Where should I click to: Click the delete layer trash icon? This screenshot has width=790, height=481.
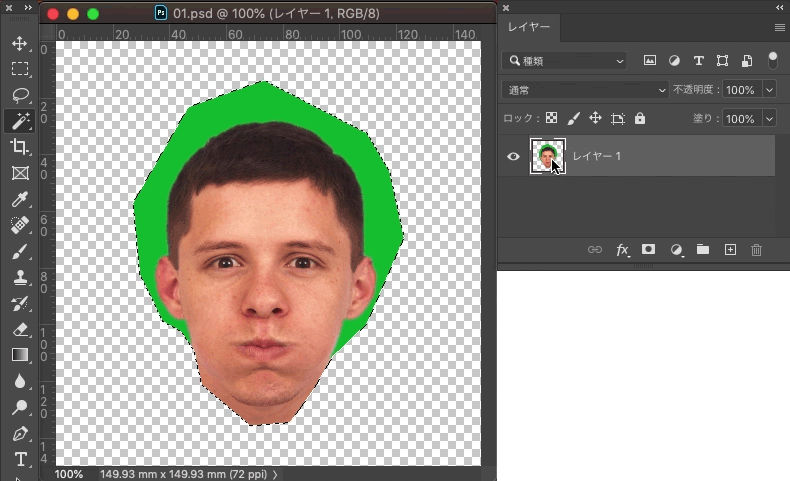(x=756, y=250)
